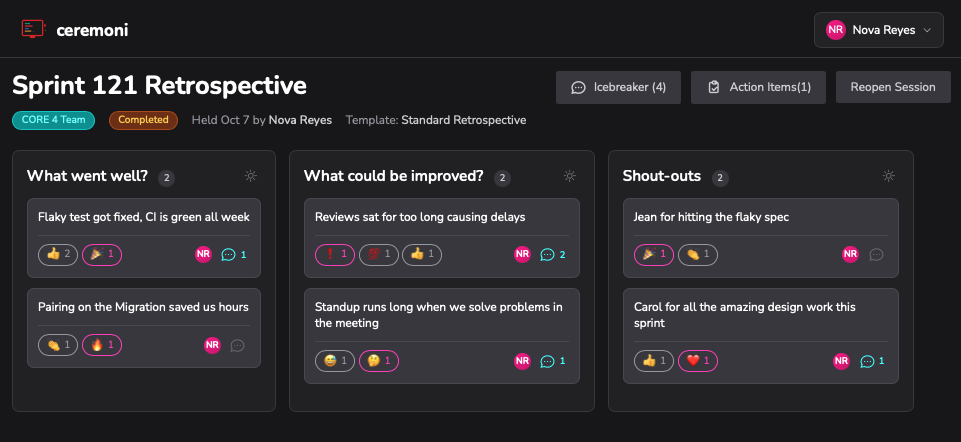The image size is (961, 442).
Task: Toggle thumbs up reaction on Carol shout-out card
Action: click(x=654, y=361)
